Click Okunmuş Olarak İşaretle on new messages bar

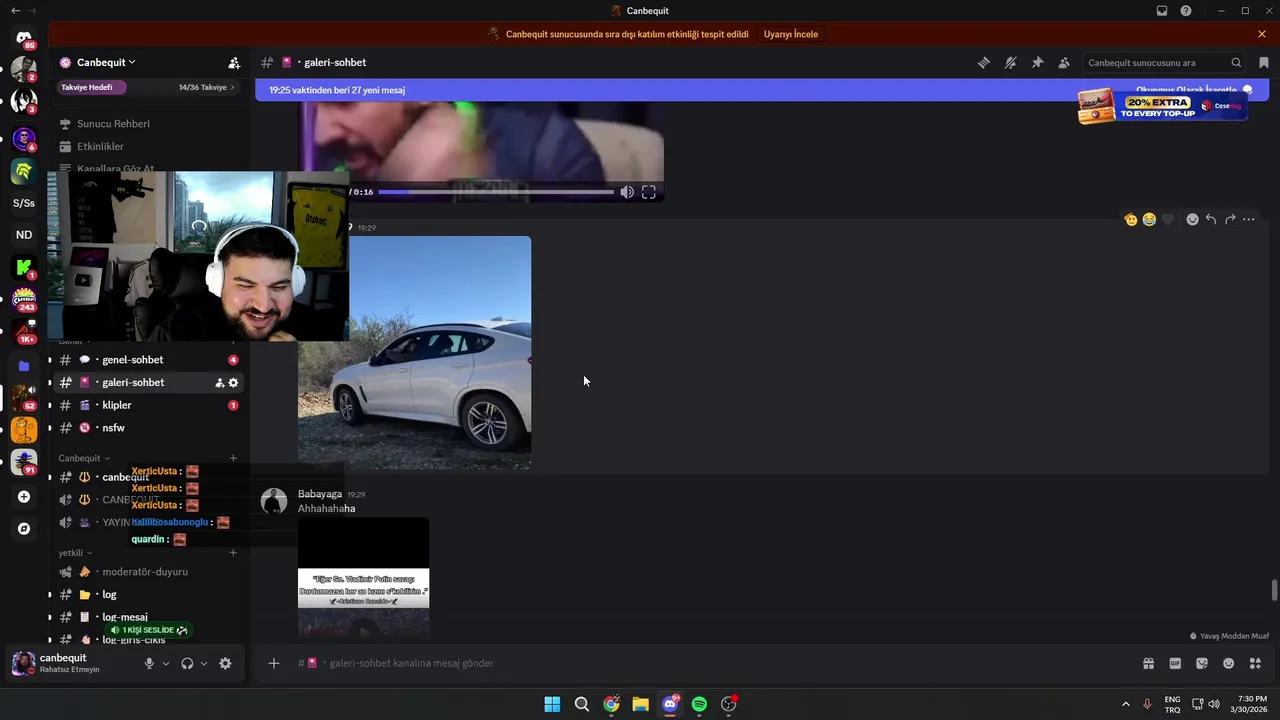1194,90
